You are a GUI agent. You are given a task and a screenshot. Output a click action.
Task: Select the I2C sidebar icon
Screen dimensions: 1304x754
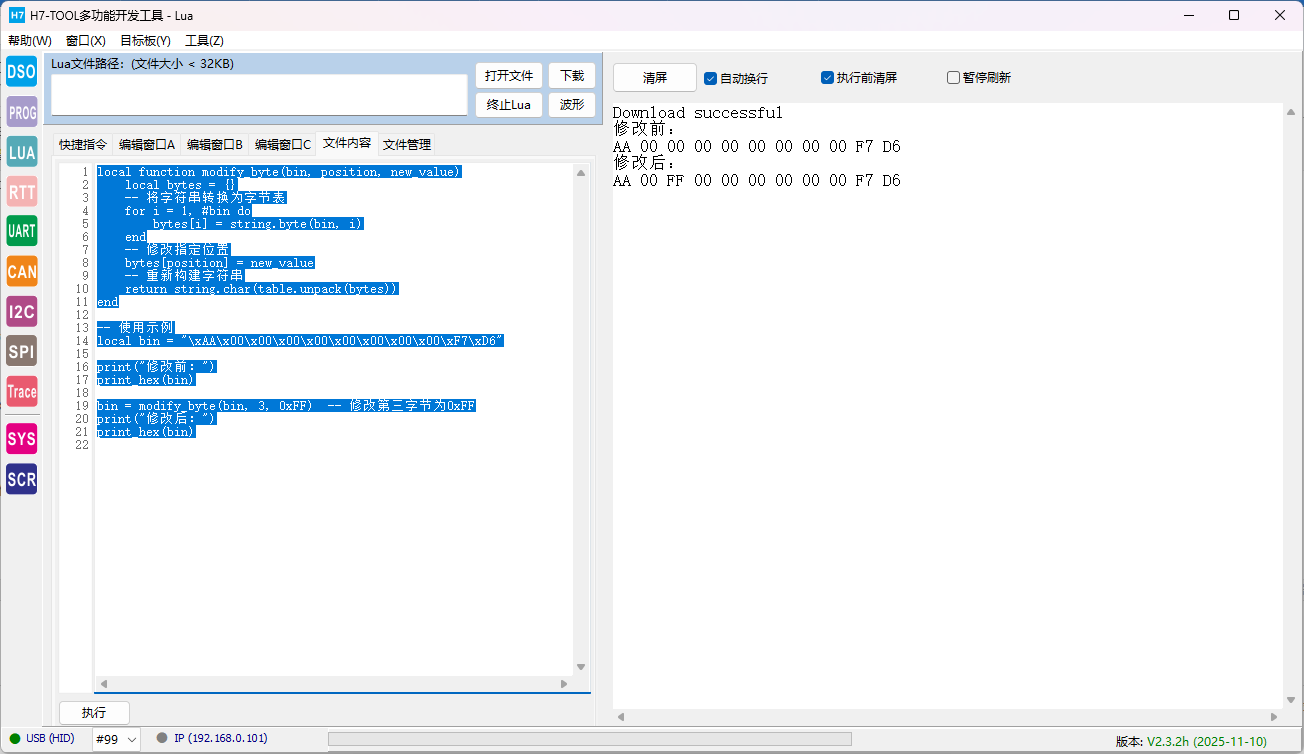point(22,311)
